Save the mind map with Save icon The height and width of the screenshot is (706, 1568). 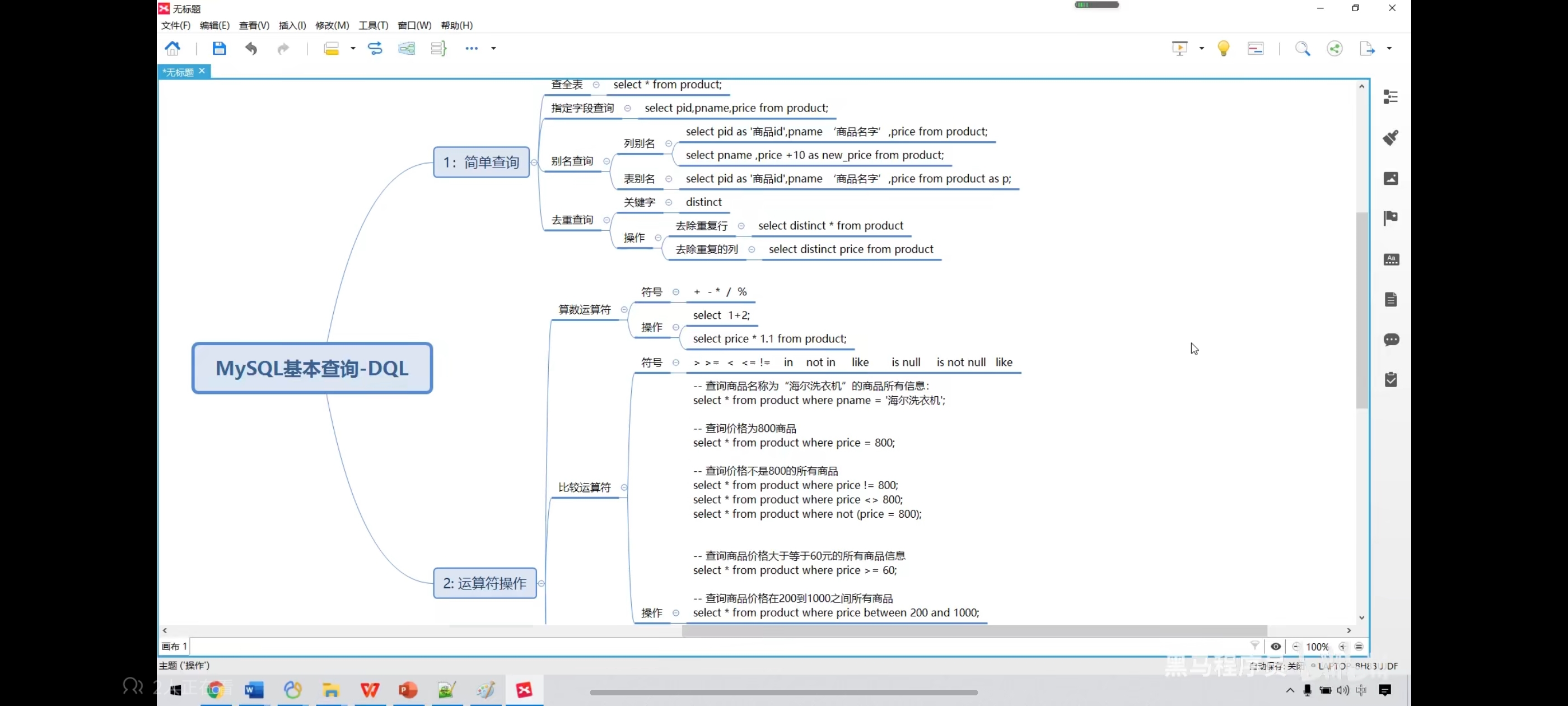219,48
